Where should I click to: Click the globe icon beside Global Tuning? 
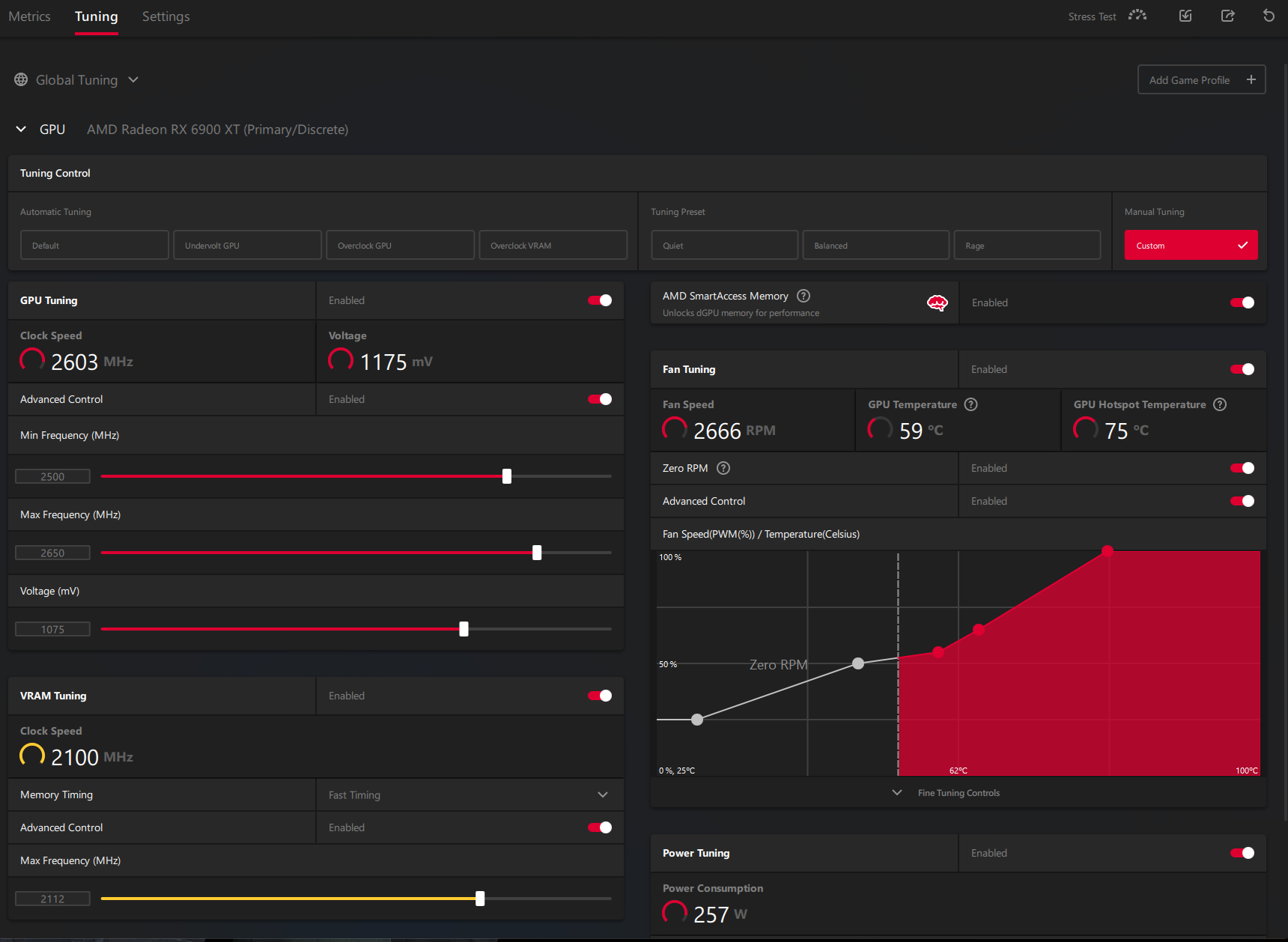[x=21, y=79]
